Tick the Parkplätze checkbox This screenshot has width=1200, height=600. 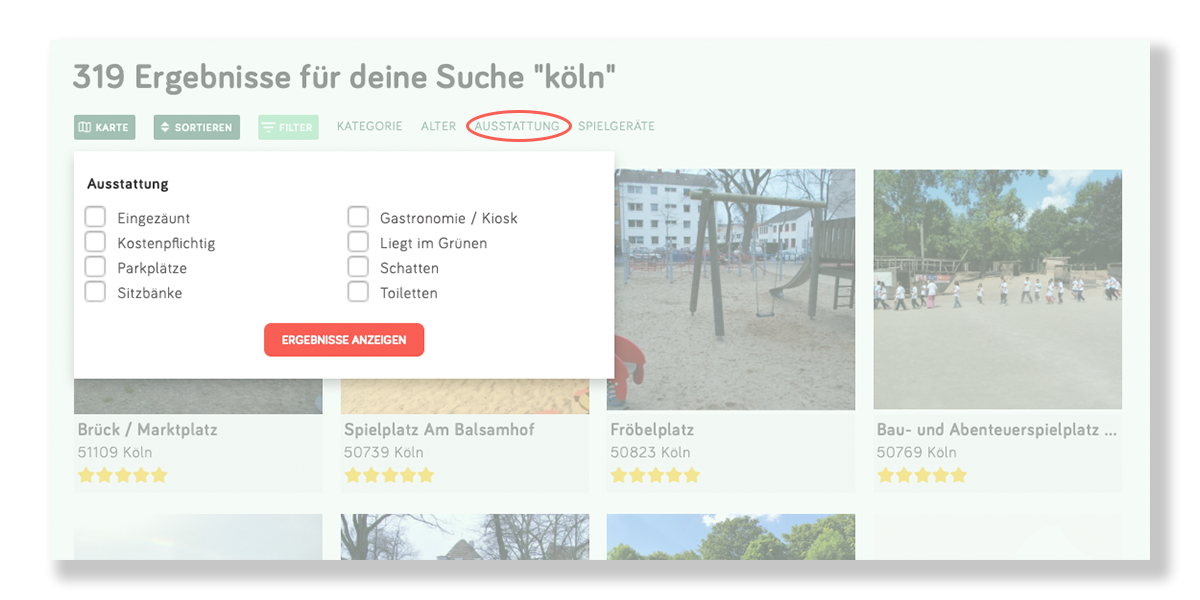point(95,267)
